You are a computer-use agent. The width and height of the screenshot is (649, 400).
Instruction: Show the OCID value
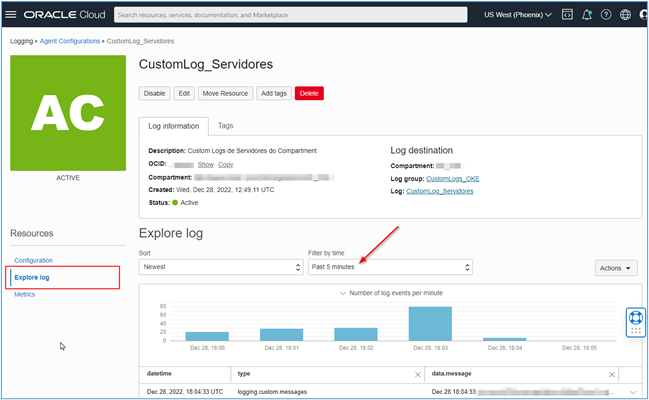click(205, 164)
